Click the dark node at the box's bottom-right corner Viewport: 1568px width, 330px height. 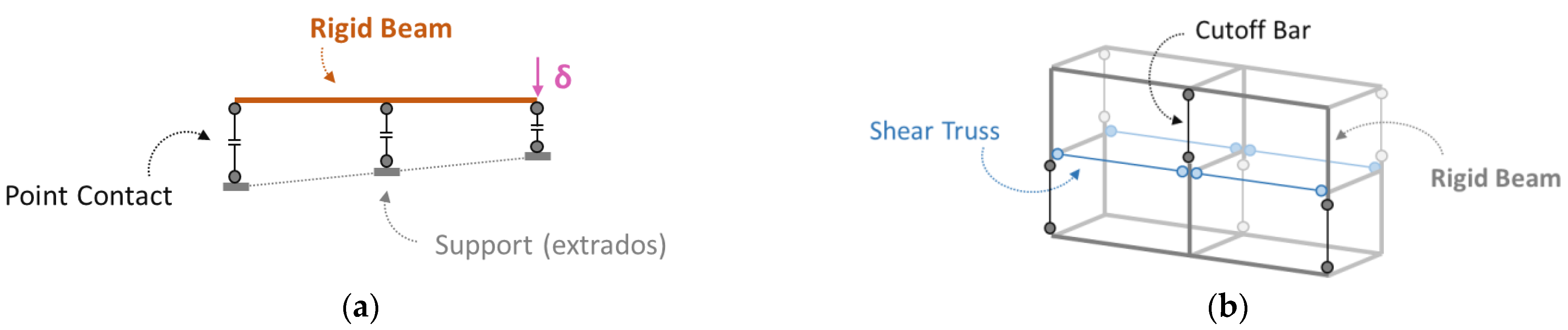click(1328, 267)
